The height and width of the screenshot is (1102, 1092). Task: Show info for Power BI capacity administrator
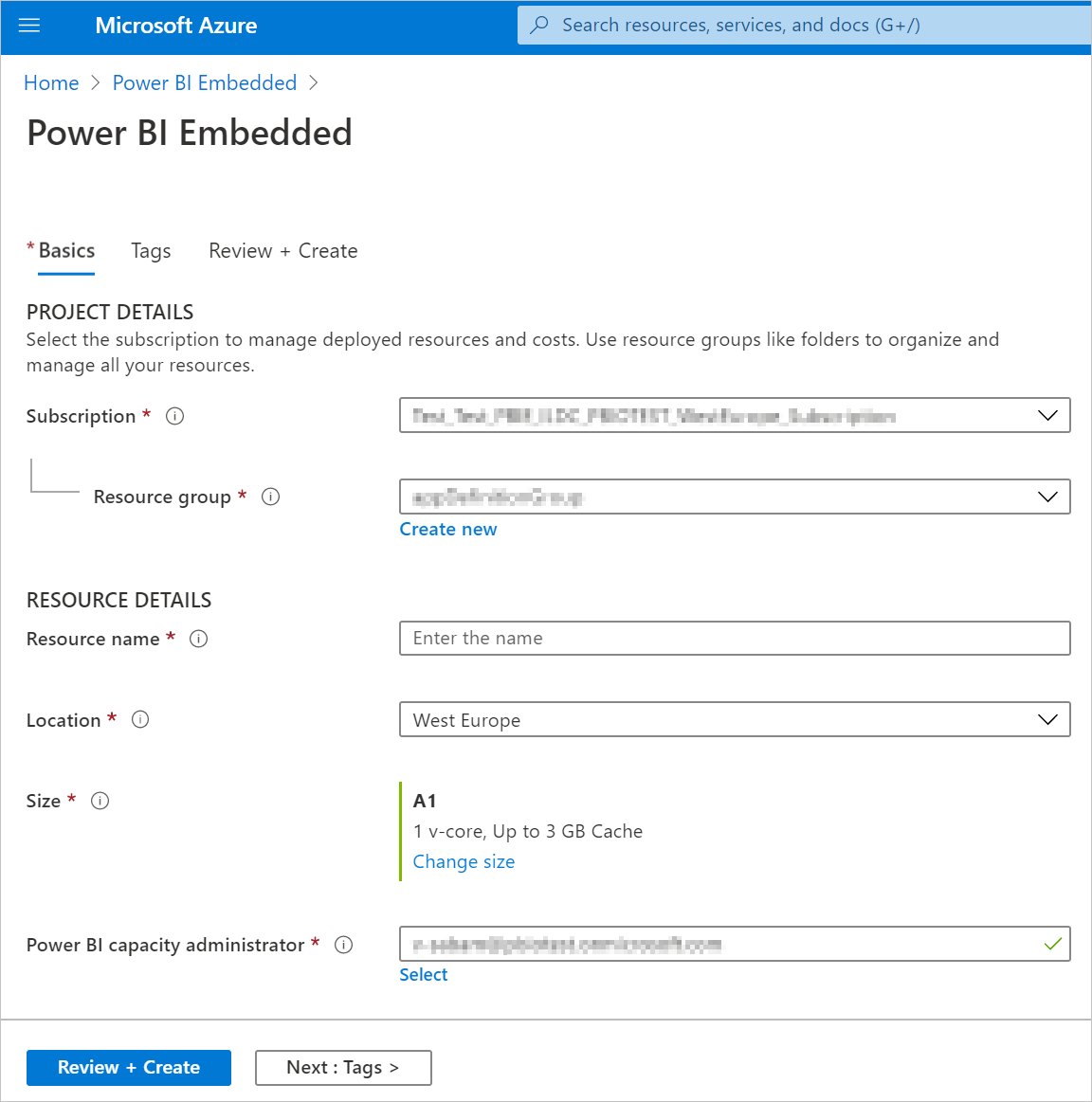(x=344, y=945)
